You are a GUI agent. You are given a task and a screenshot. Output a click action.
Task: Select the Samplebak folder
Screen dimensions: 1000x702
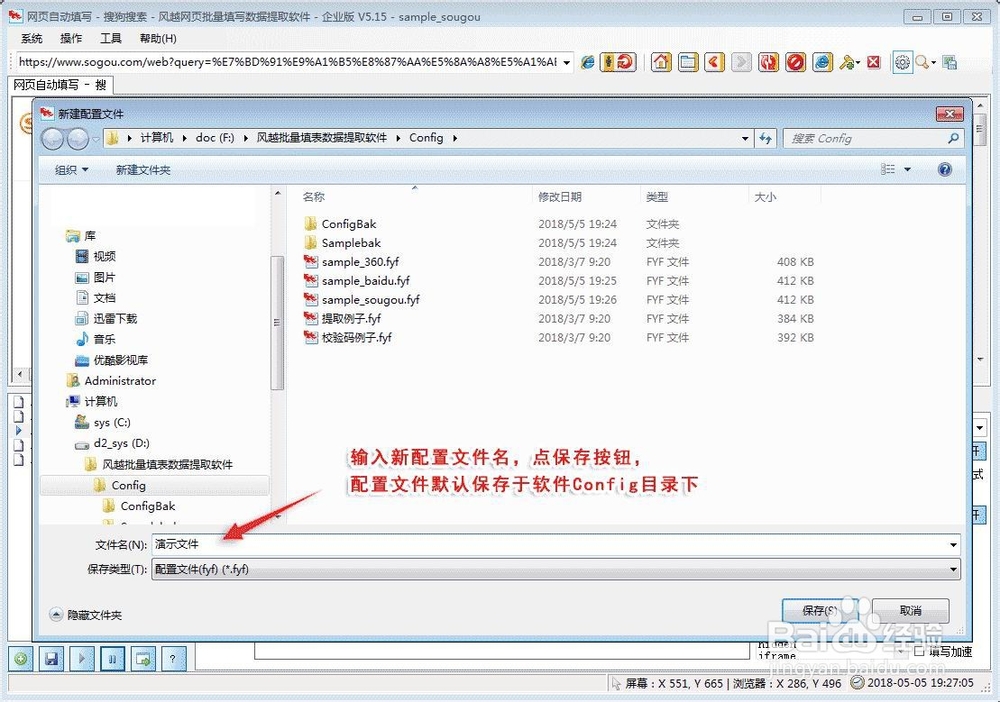coord(351,243)
